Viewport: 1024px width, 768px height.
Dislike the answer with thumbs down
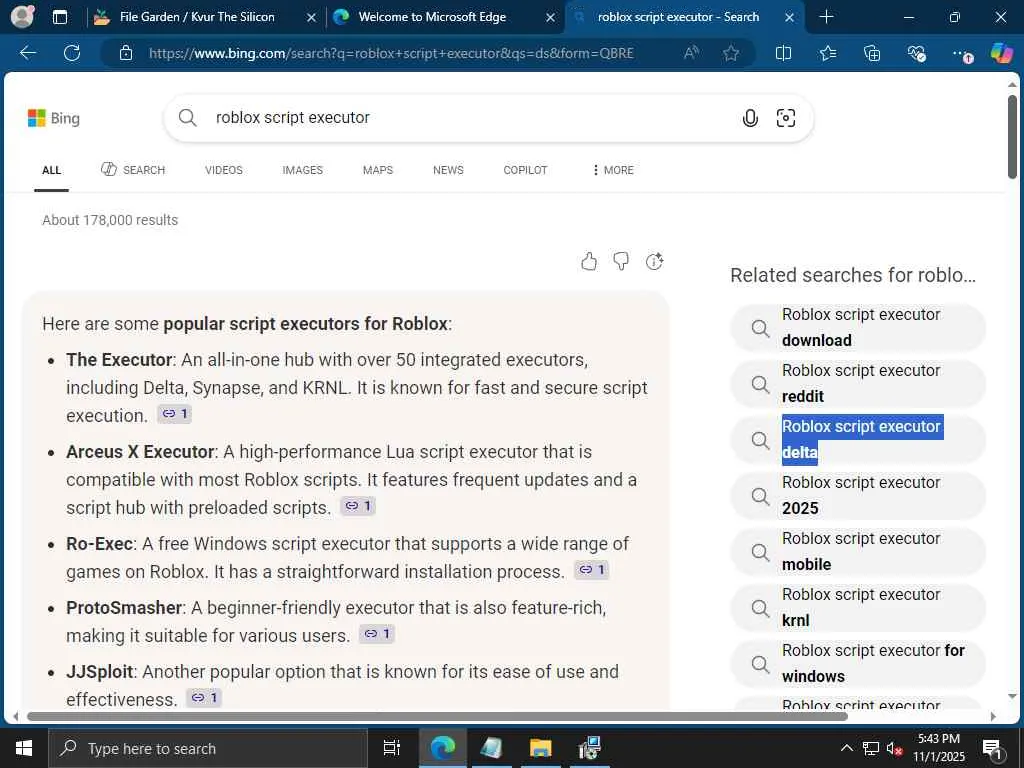pos(621,261)
